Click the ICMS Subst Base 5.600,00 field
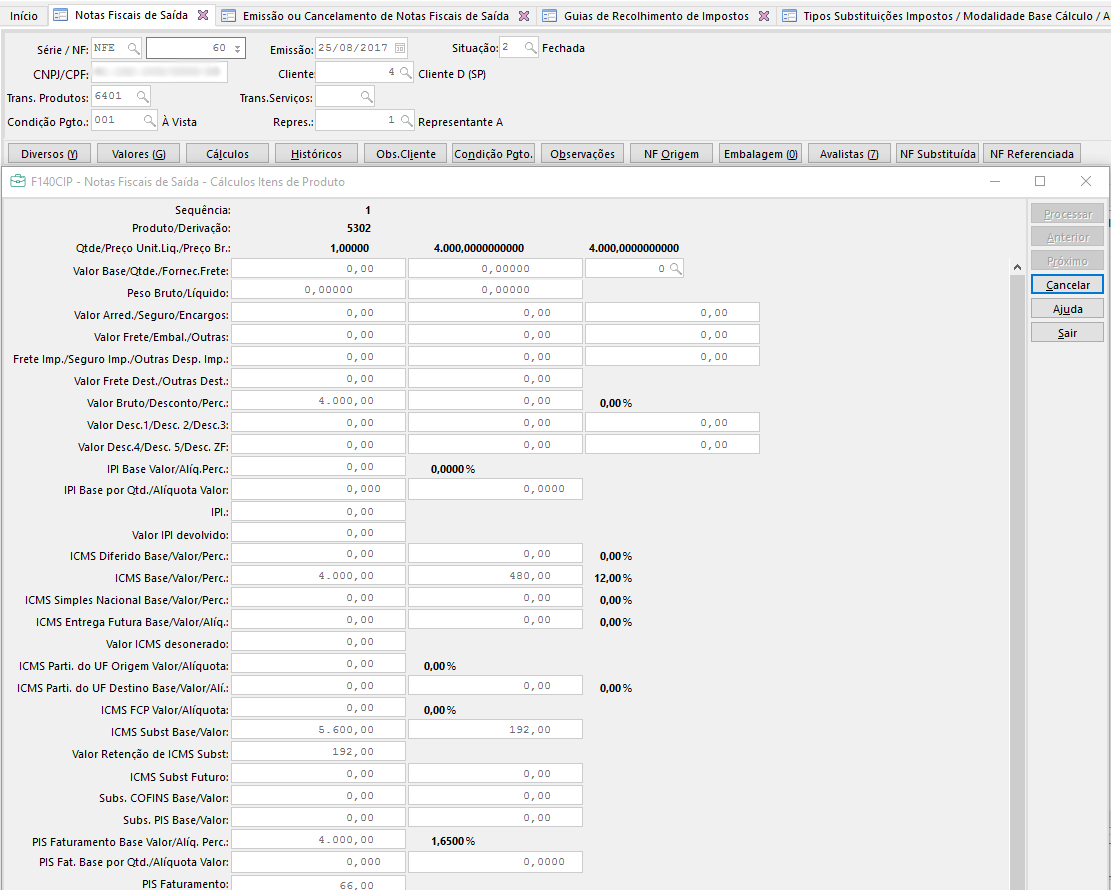The height and width of the screenshot is (890, 1111). 318,729
